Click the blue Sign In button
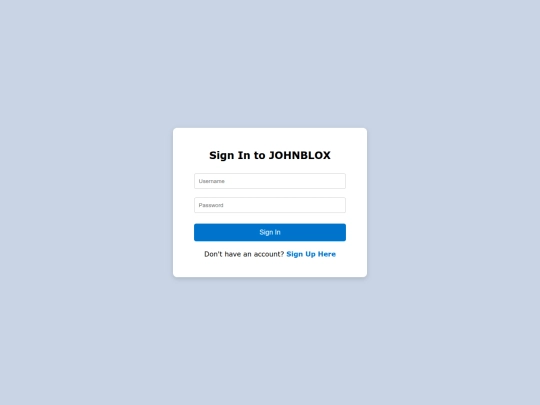The width and height of the screenshot is (540, 405). (x=270, y=232)
